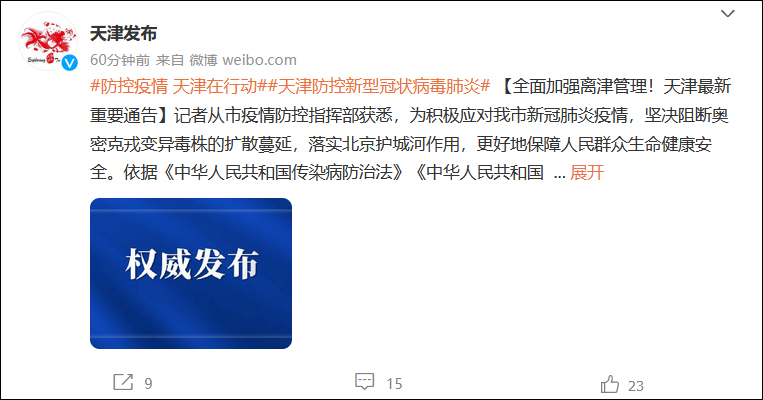Open hashtag #天津防控新型冠状病毒肺炎#
The height and width of the screenshot is (400, 763).
[x=374, y=86]
